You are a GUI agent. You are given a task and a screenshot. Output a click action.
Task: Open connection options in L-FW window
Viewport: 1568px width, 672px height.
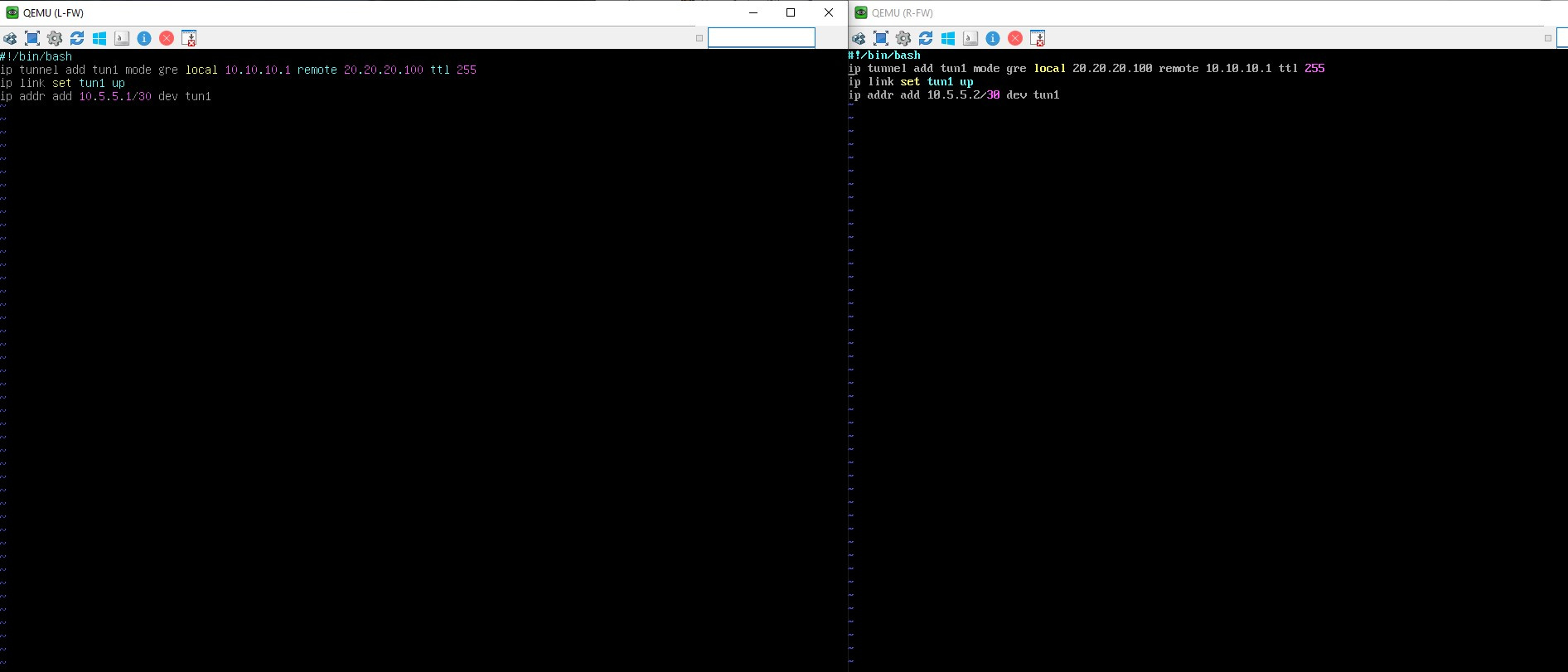10,38
